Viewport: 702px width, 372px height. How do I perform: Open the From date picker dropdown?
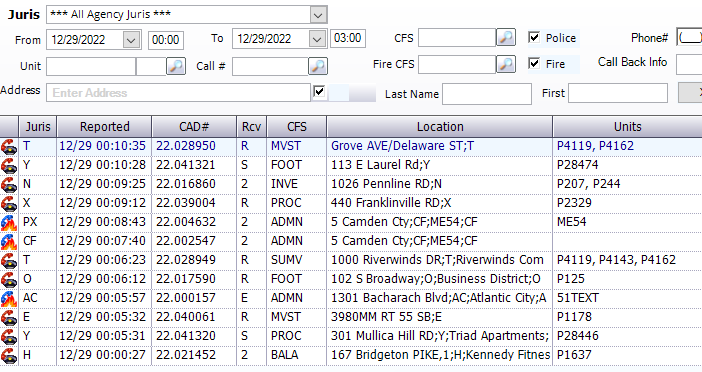131,40
